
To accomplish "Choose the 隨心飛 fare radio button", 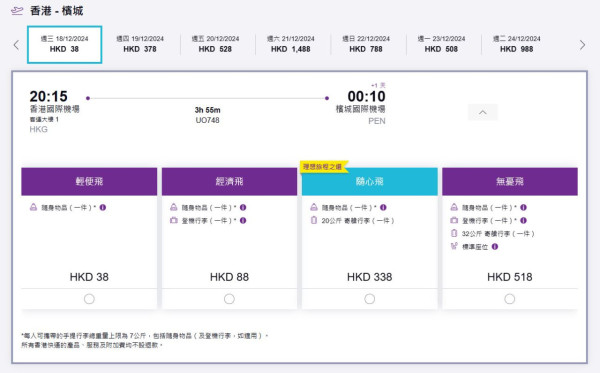I will 370,299.
